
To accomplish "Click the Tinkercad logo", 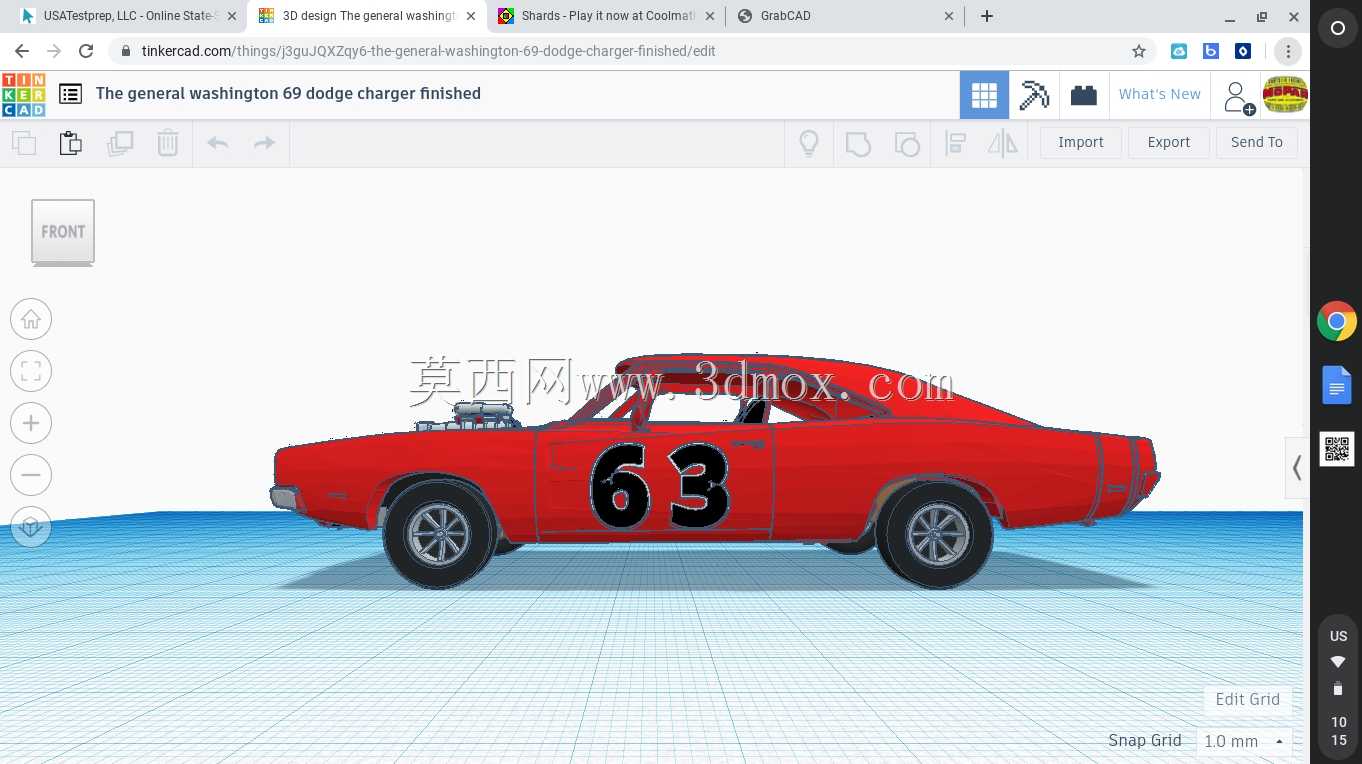I will (23, 94).
